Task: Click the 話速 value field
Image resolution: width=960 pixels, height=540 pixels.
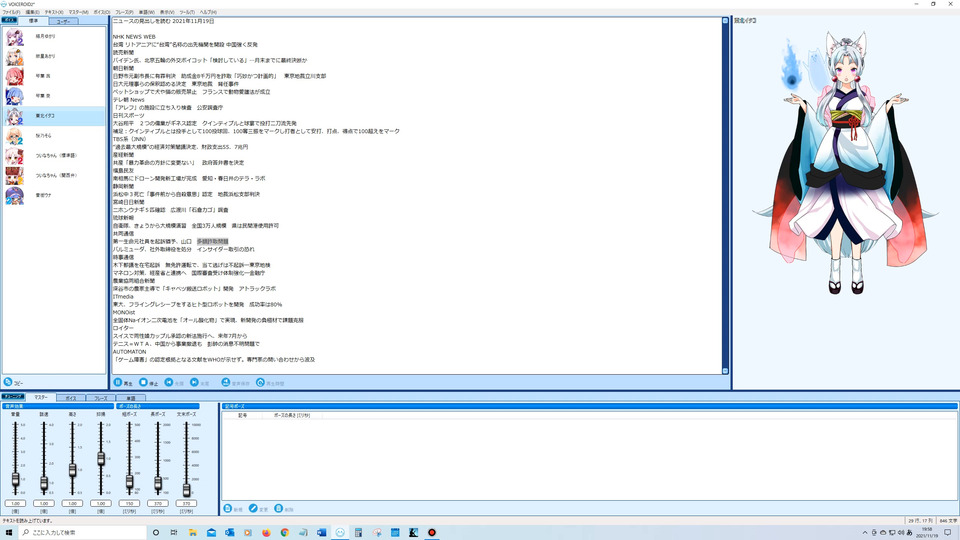Action: (44, 503)
